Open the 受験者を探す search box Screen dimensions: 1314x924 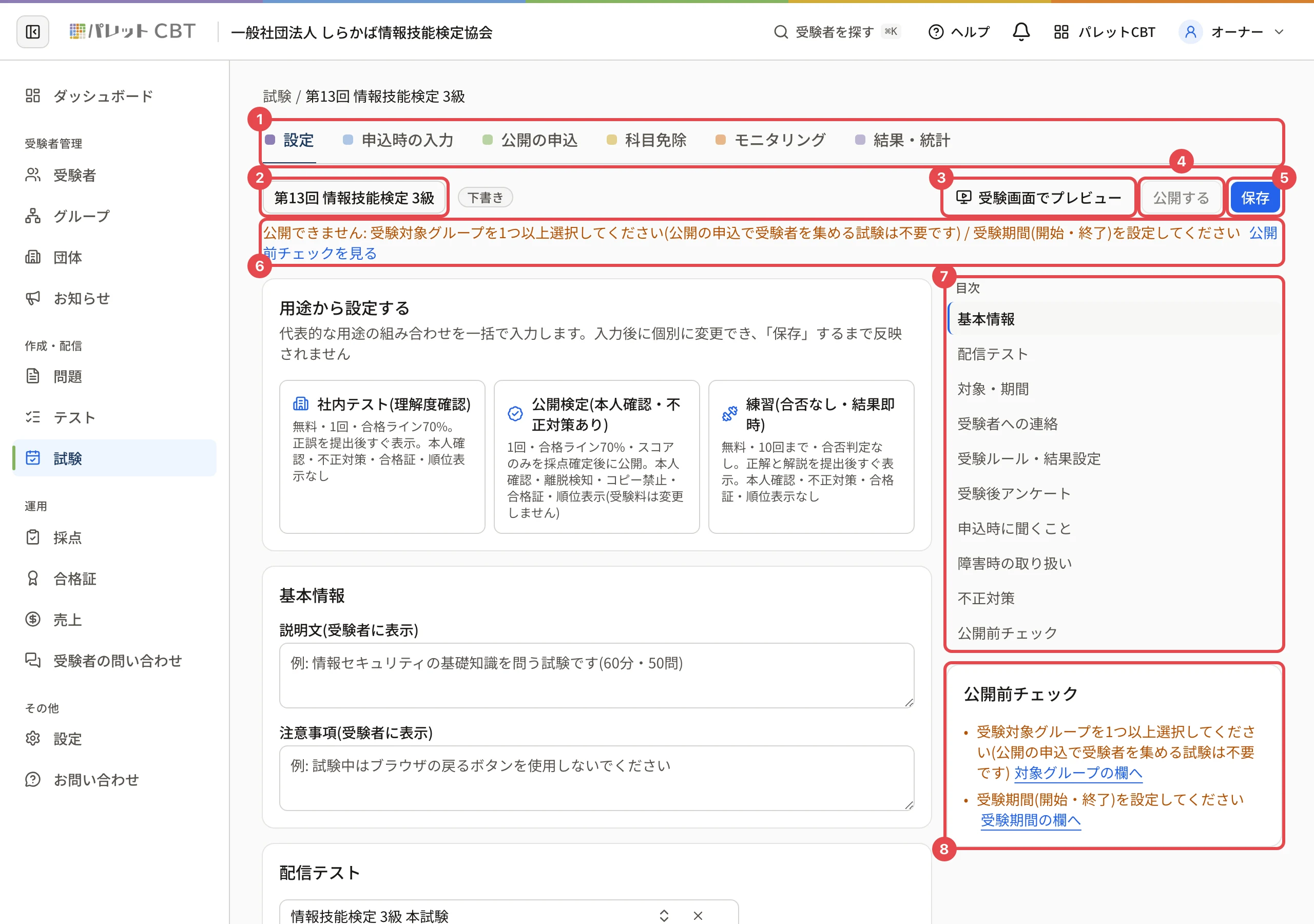click(x=837, y=32)
